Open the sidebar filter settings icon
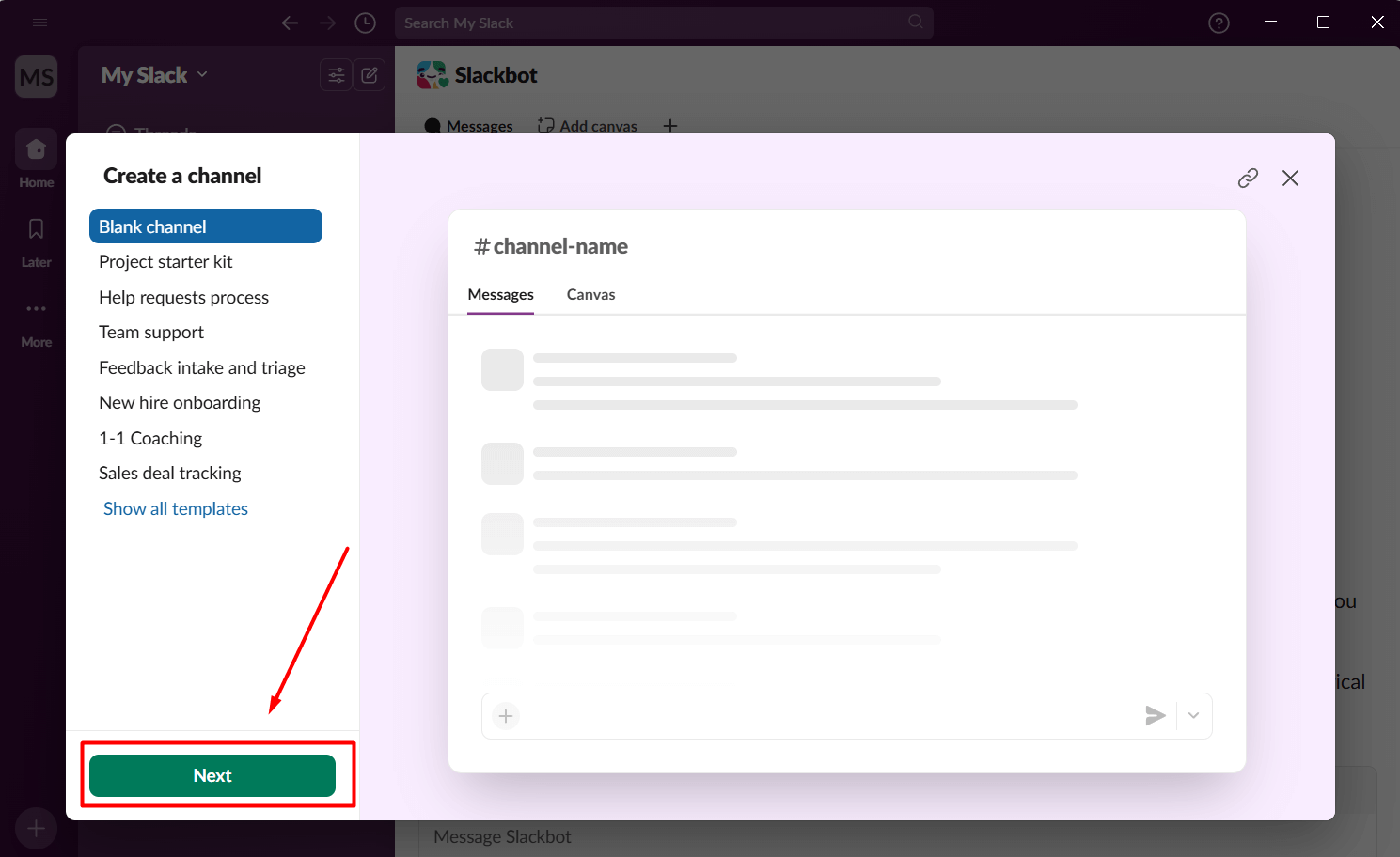Image resolution: width=1400 pixels, height=857 pixels. click(336, 75)
